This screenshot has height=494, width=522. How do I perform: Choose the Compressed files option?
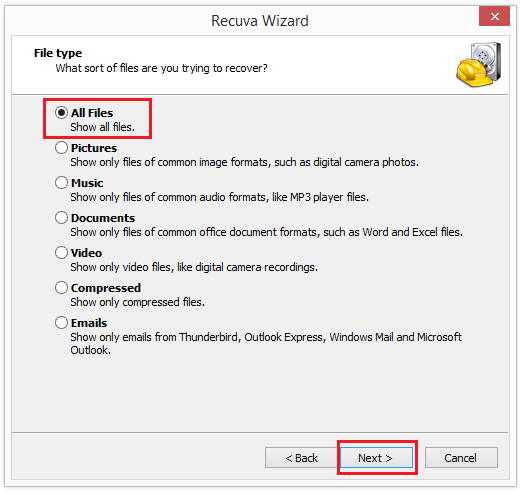(x=61, y=288)
